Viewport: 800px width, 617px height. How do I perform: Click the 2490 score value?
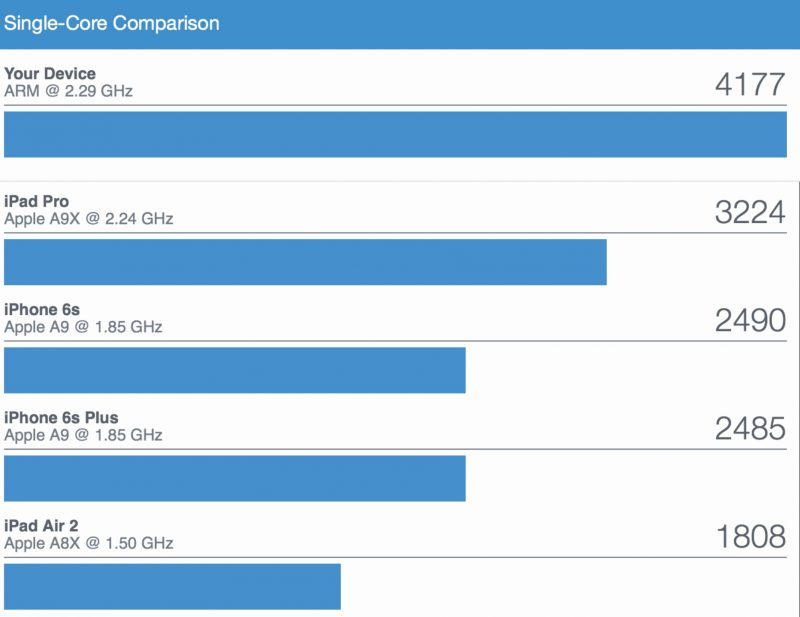[x=749, y=320]
